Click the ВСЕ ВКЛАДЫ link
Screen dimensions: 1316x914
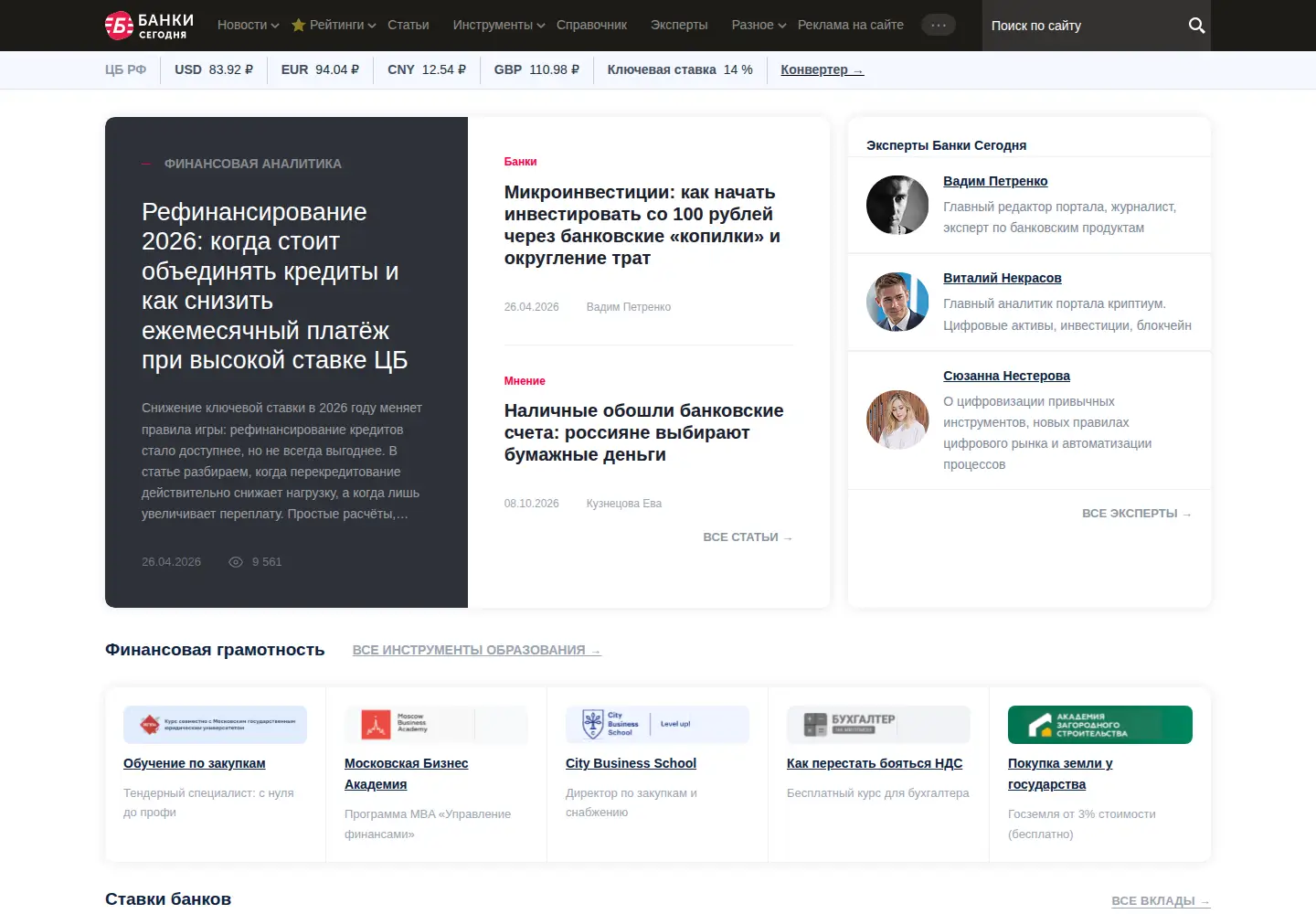tap(1161, 901)
